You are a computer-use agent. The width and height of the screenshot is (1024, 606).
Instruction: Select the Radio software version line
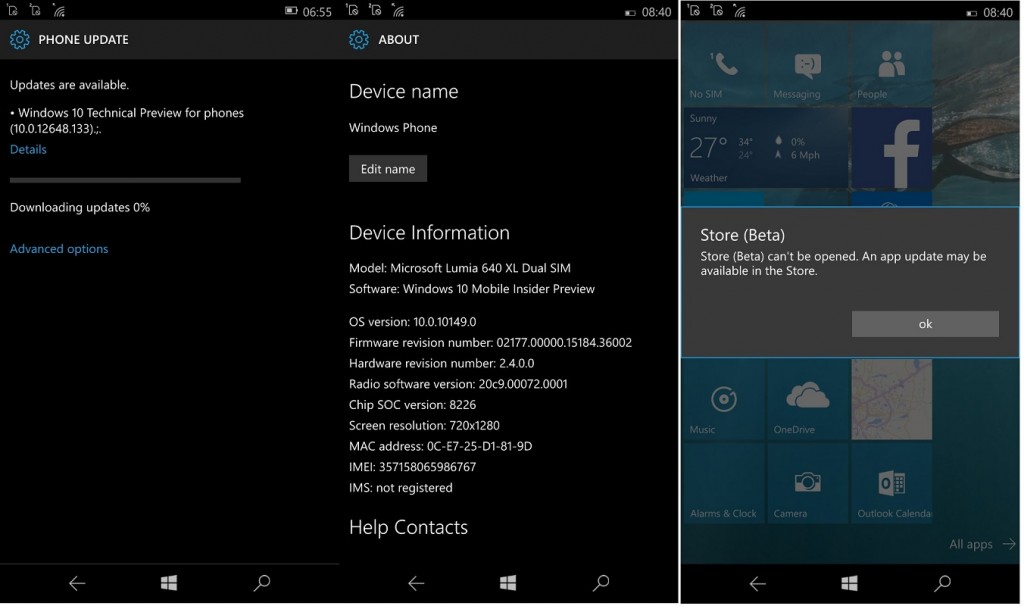(x=458, y=384)
